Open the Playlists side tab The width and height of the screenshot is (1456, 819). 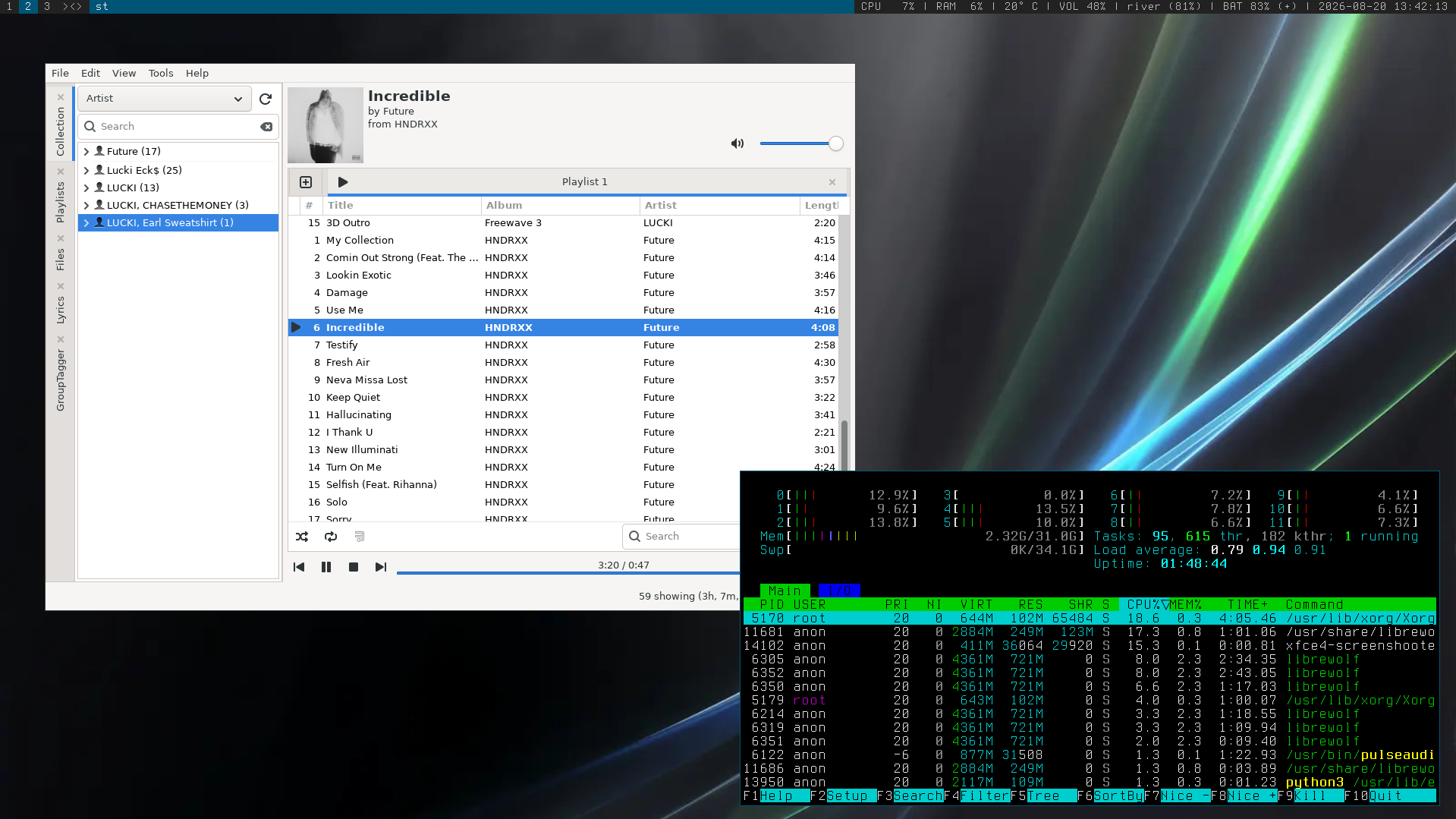click(x=61, y=202)
